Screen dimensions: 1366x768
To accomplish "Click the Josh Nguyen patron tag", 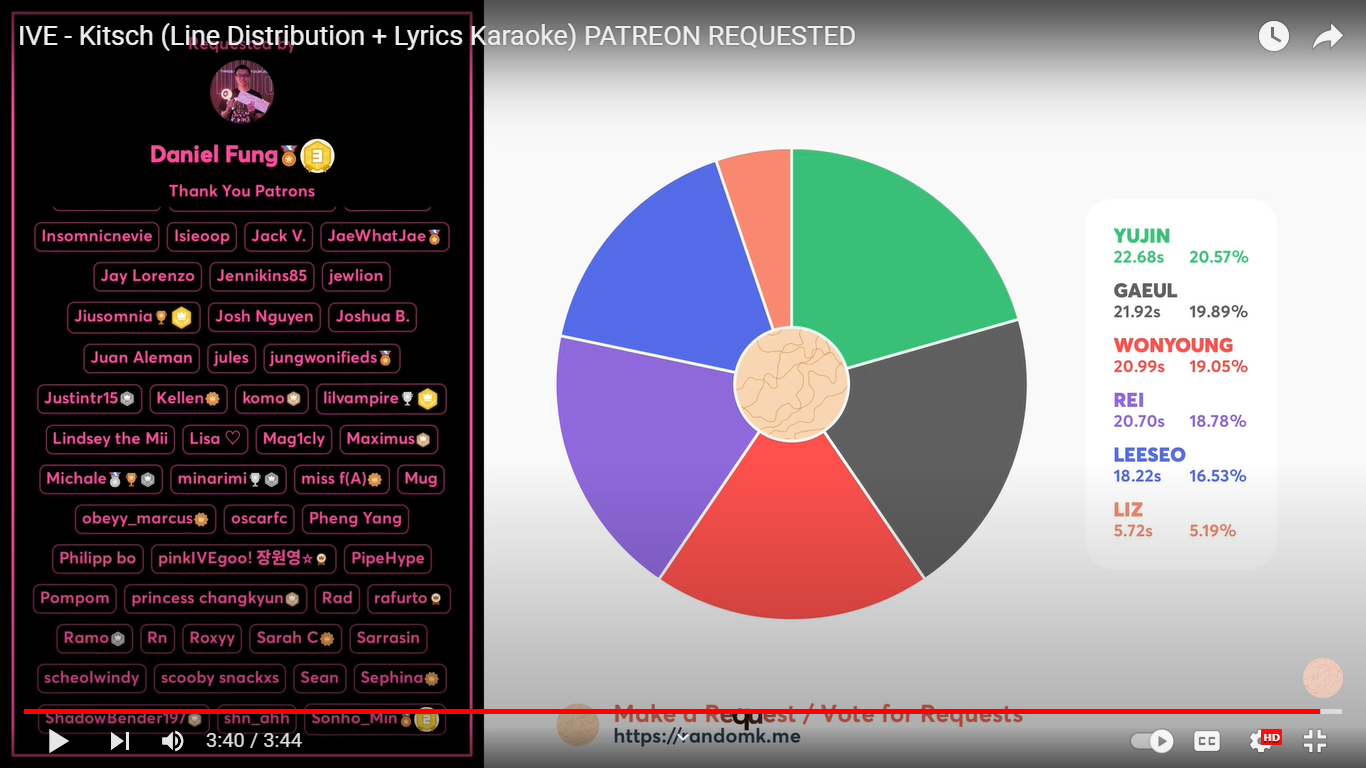I will (265, 317).
